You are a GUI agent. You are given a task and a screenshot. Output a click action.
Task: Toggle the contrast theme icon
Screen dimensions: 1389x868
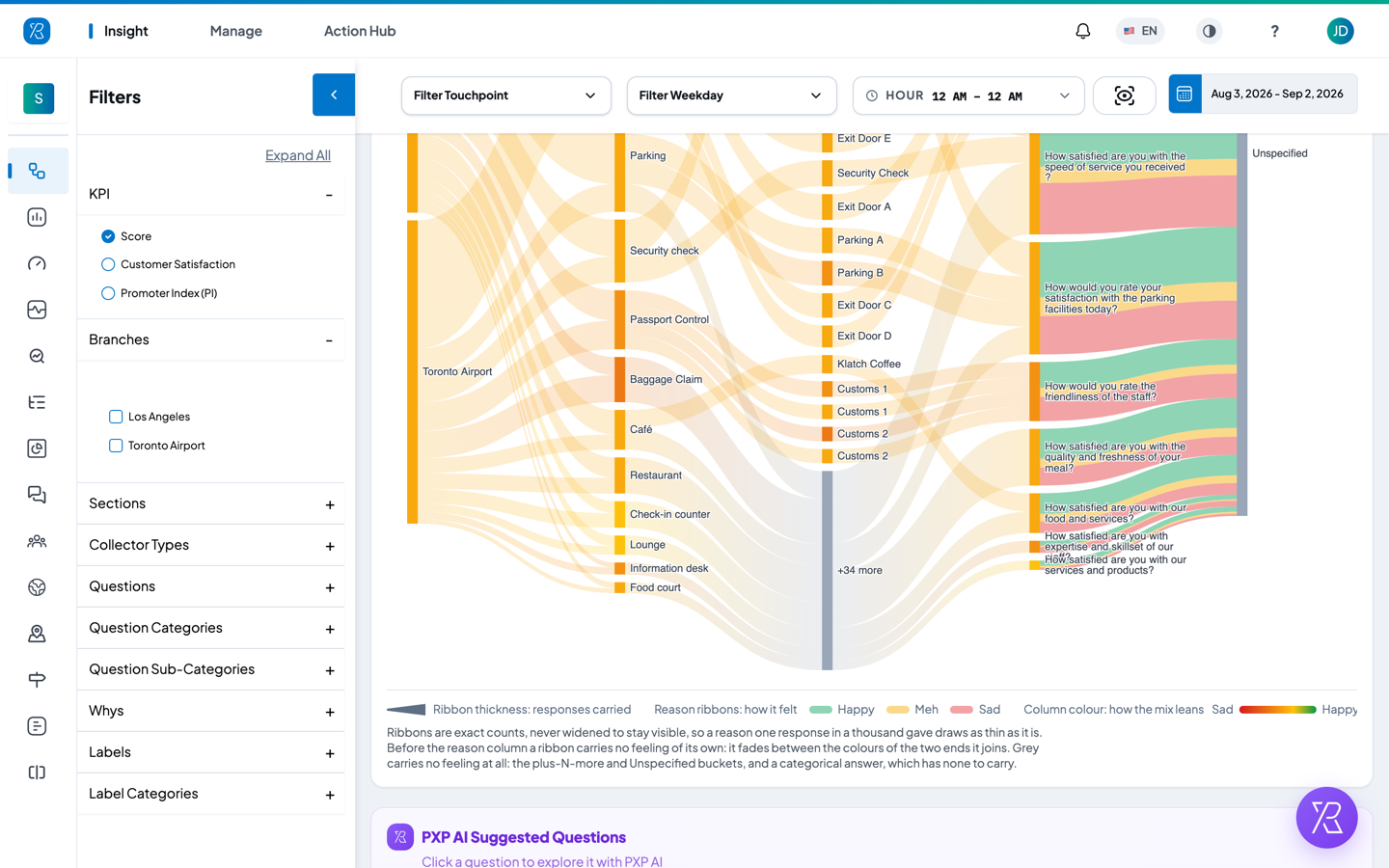click(1209, 31)
